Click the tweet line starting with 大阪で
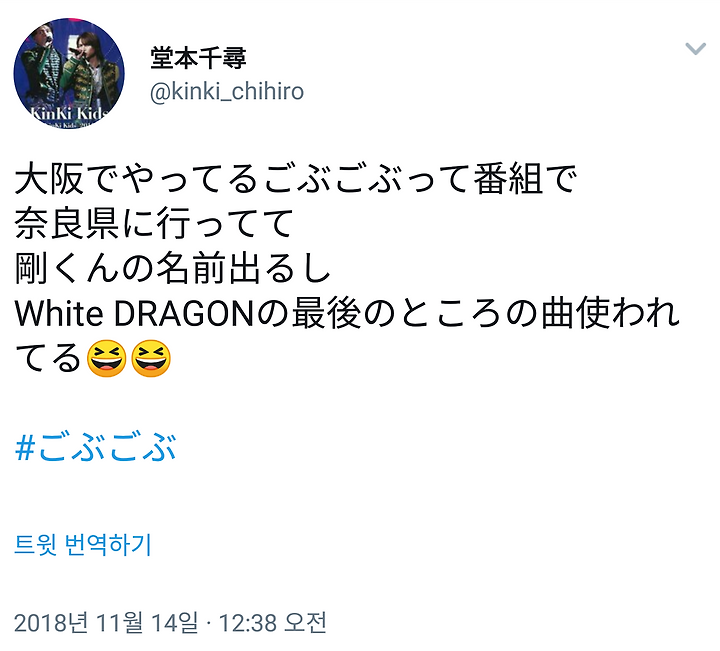Viewport: 720px width, 651px height. [x=296, y=180]
